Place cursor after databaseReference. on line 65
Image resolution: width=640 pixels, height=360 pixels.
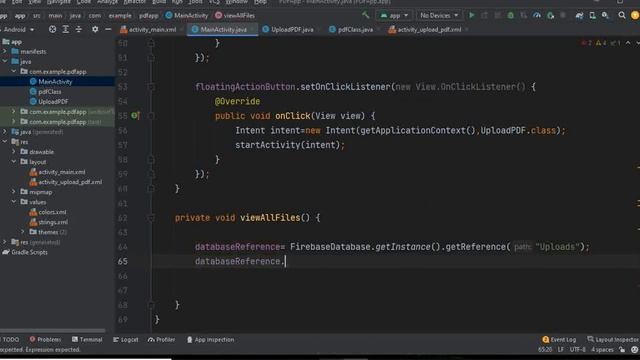point(285,261)
